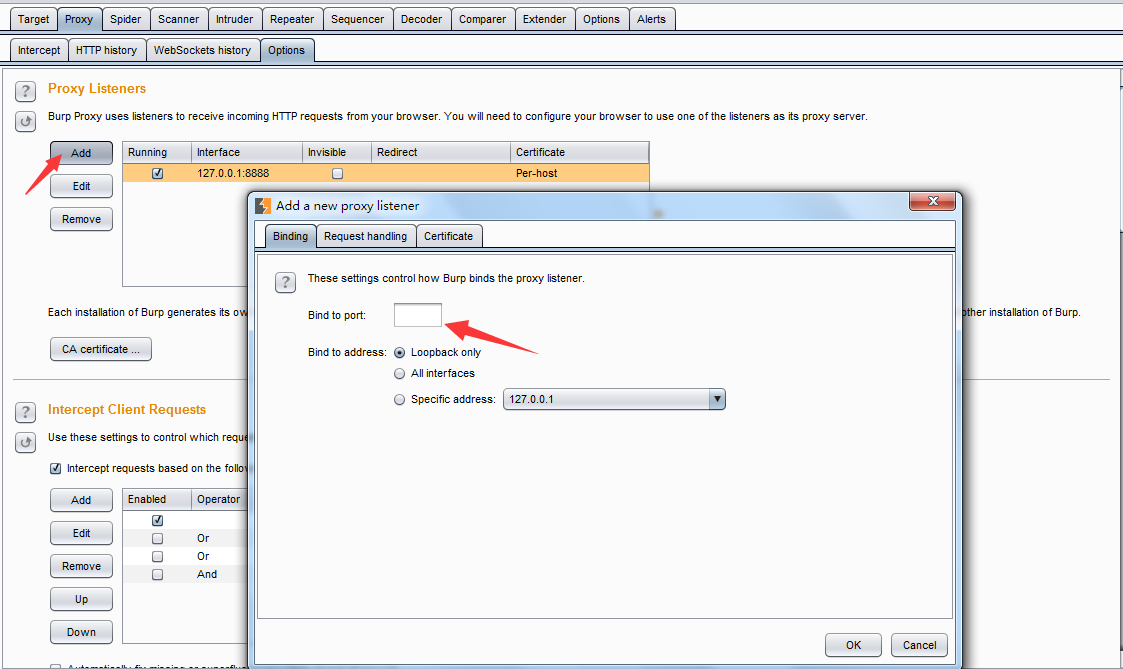Viewport: 1123px width, 669px height.
Task: Open the Alerts tab
Action: click(651, 19)
